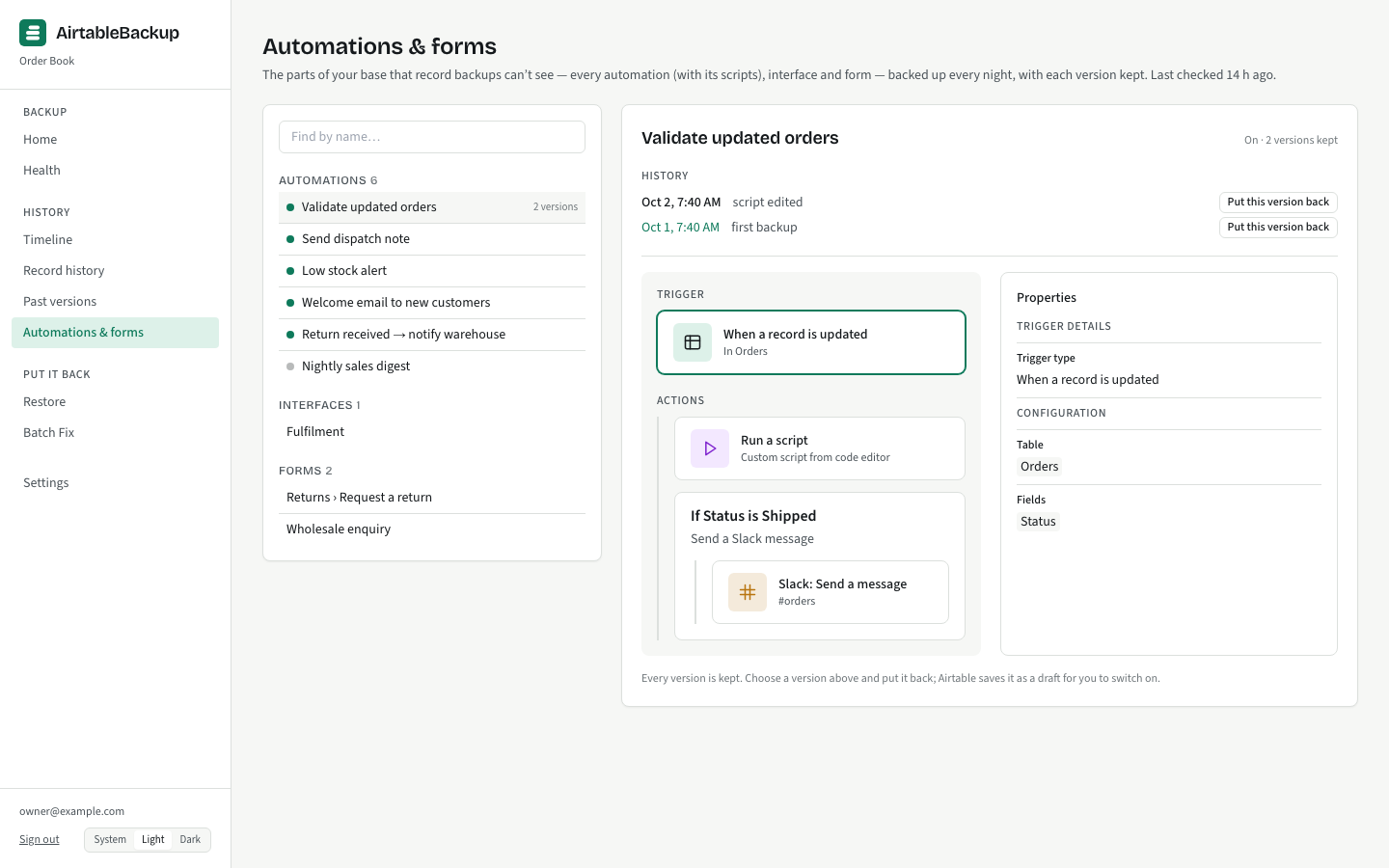Click the AirtableBackup logo icon
Image resolution: width=1389 pixels, height=868 pixels.
(33, 33)
